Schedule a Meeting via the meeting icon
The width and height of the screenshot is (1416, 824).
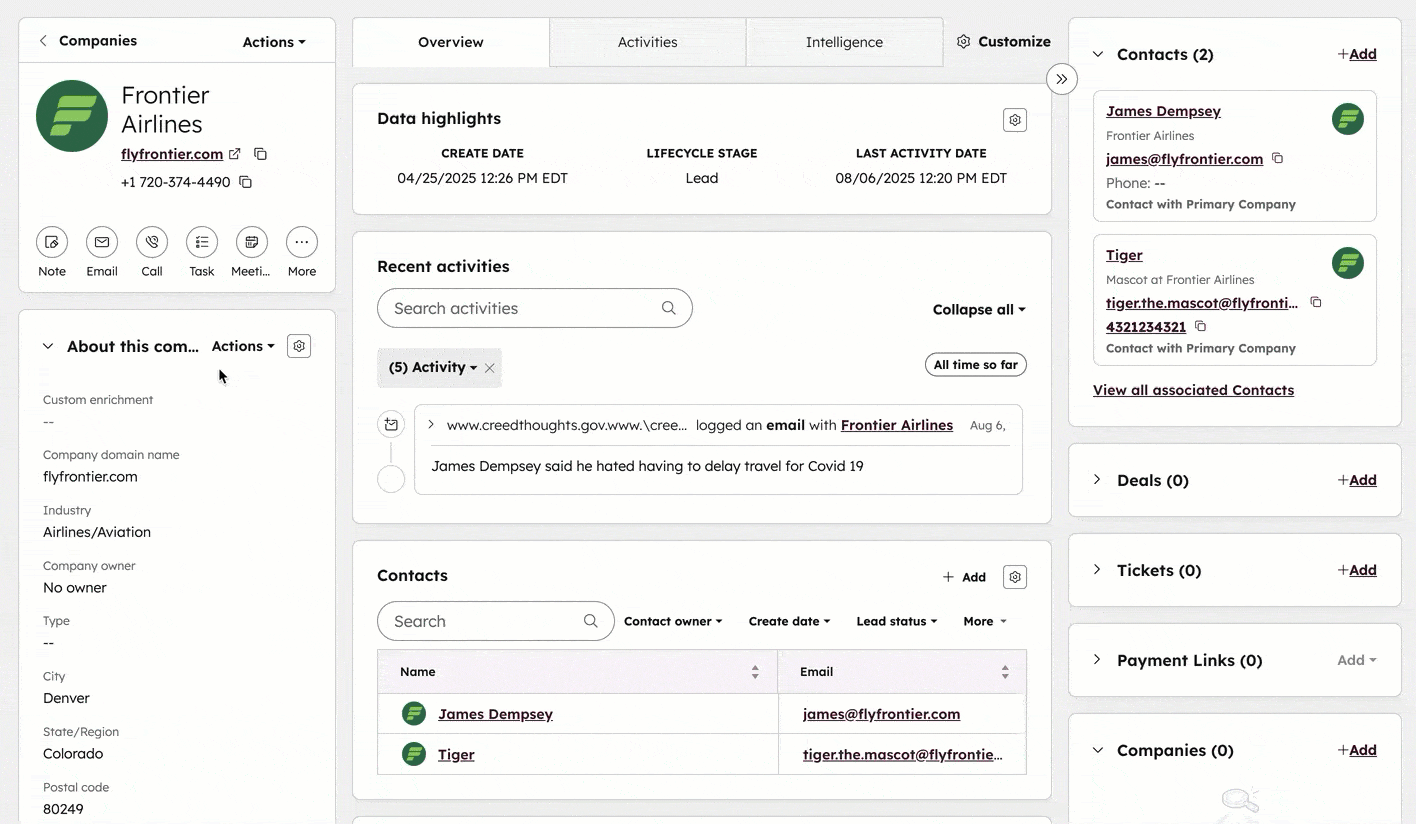click(x=251, y=242)
